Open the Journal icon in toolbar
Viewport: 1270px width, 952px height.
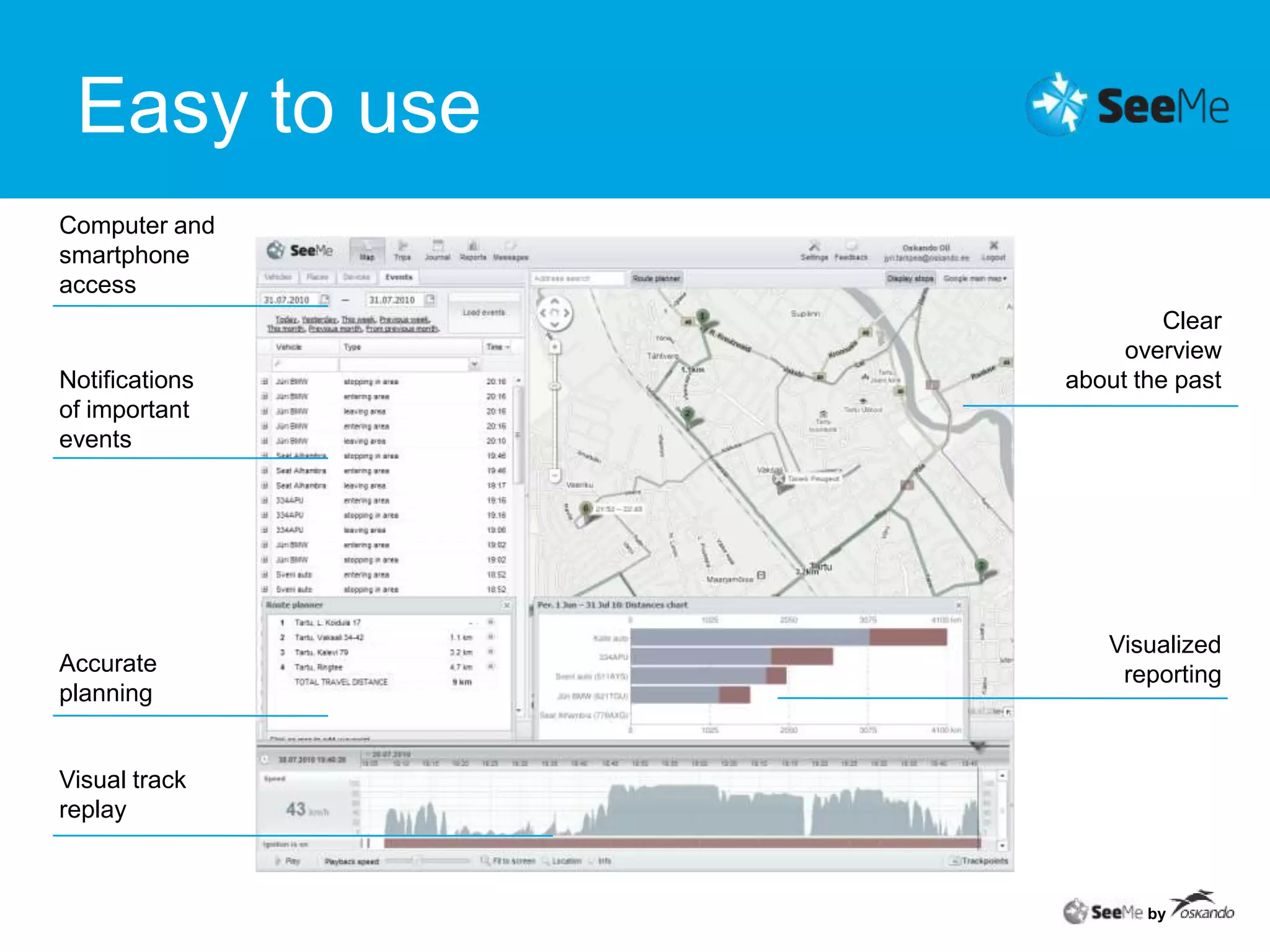coord(438,250)
